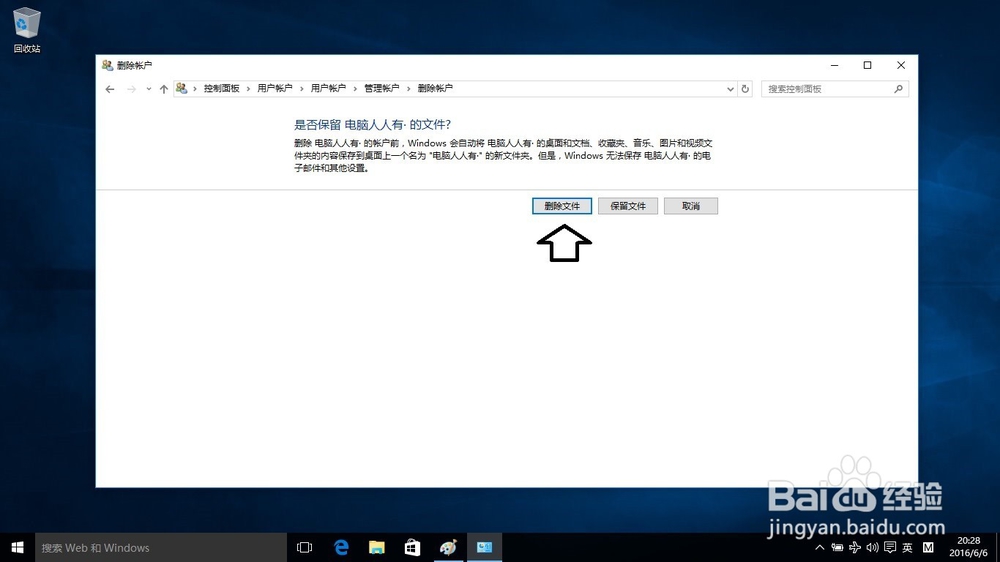This screenshot has height=562, width=1000.
Task: Launch Microsoft Edge from taskbar
Action: click(341, 547)
